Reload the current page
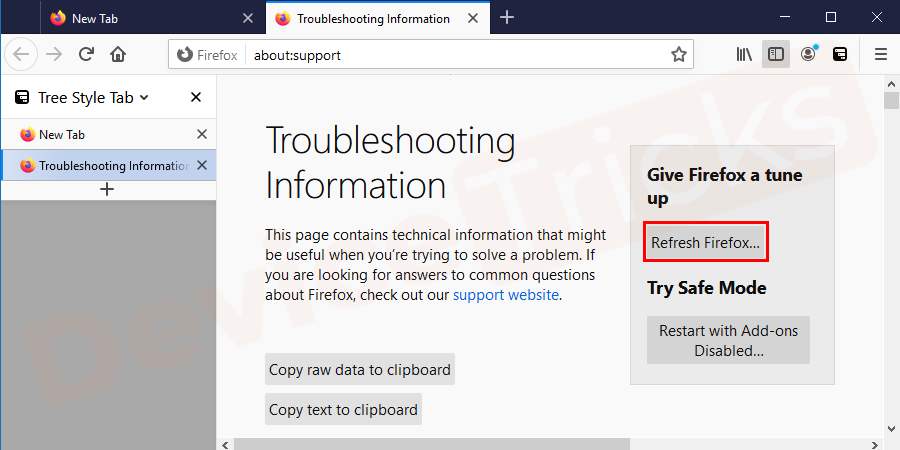The height and width of the screenshot is (450, 900). tap(86, 55)
